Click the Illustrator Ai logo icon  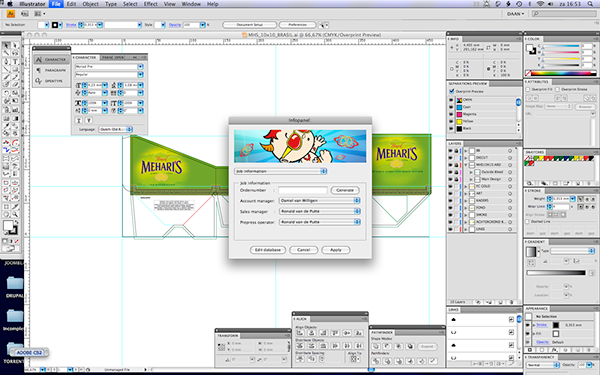[10, 14]
